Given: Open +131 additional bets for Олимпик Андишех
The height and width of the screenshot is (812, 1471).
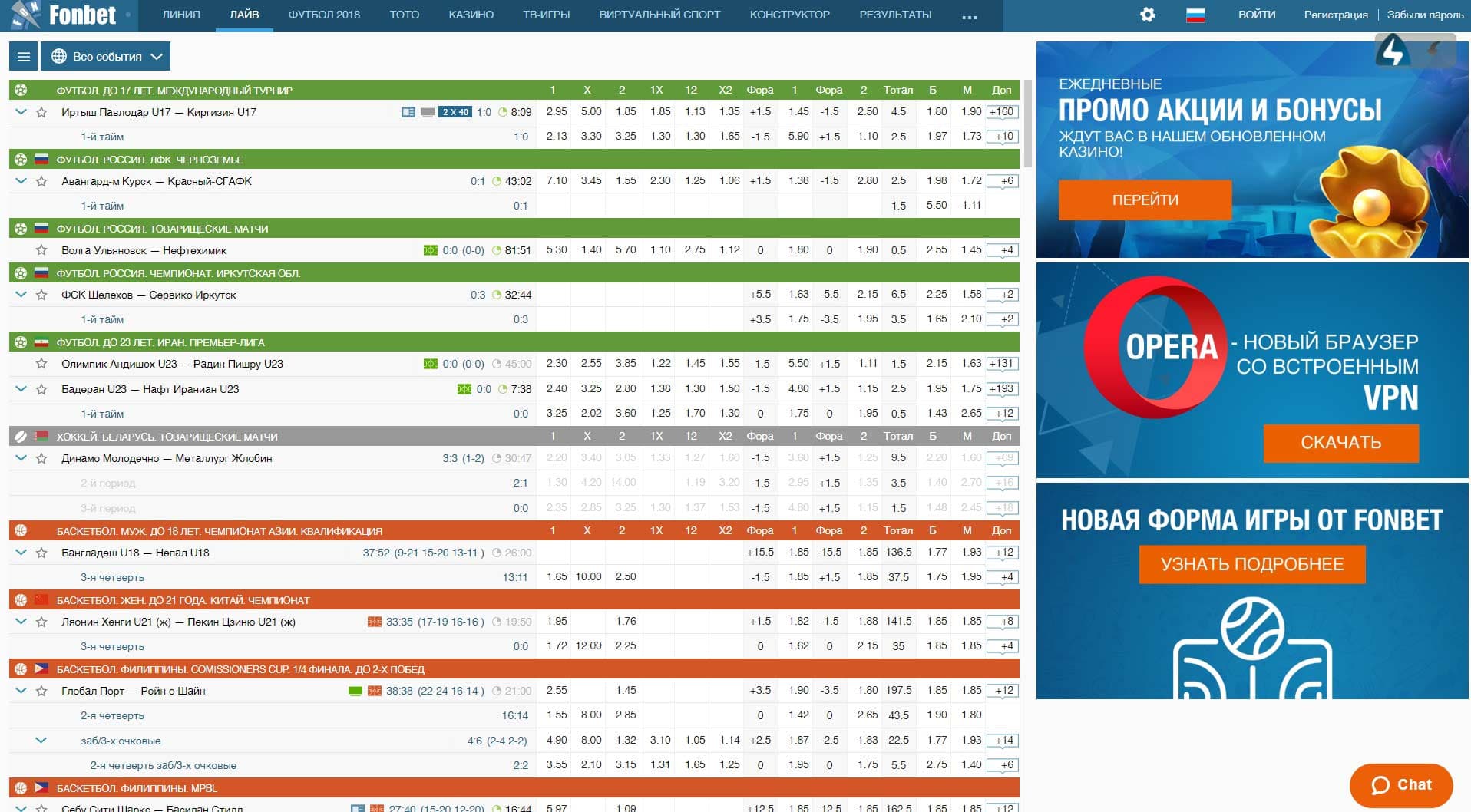Looking at the screenshot, I should pyautogui.click(x=1002, y=364).
